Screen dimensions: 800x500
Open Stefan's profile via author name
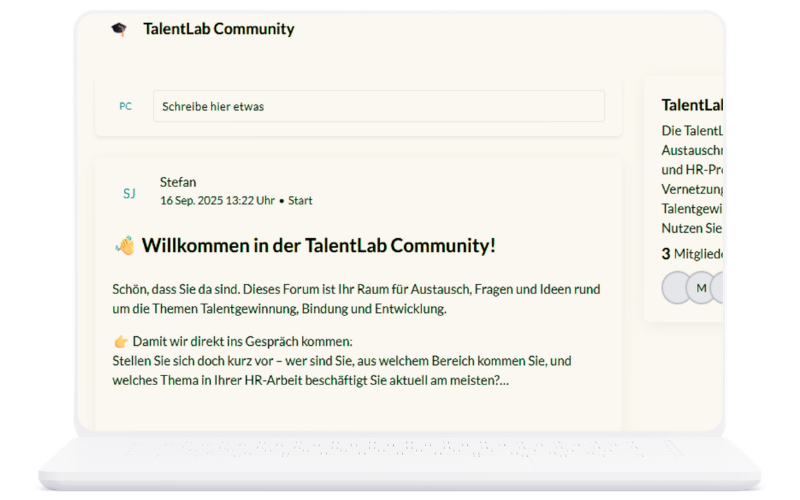[x=178, y=182]
